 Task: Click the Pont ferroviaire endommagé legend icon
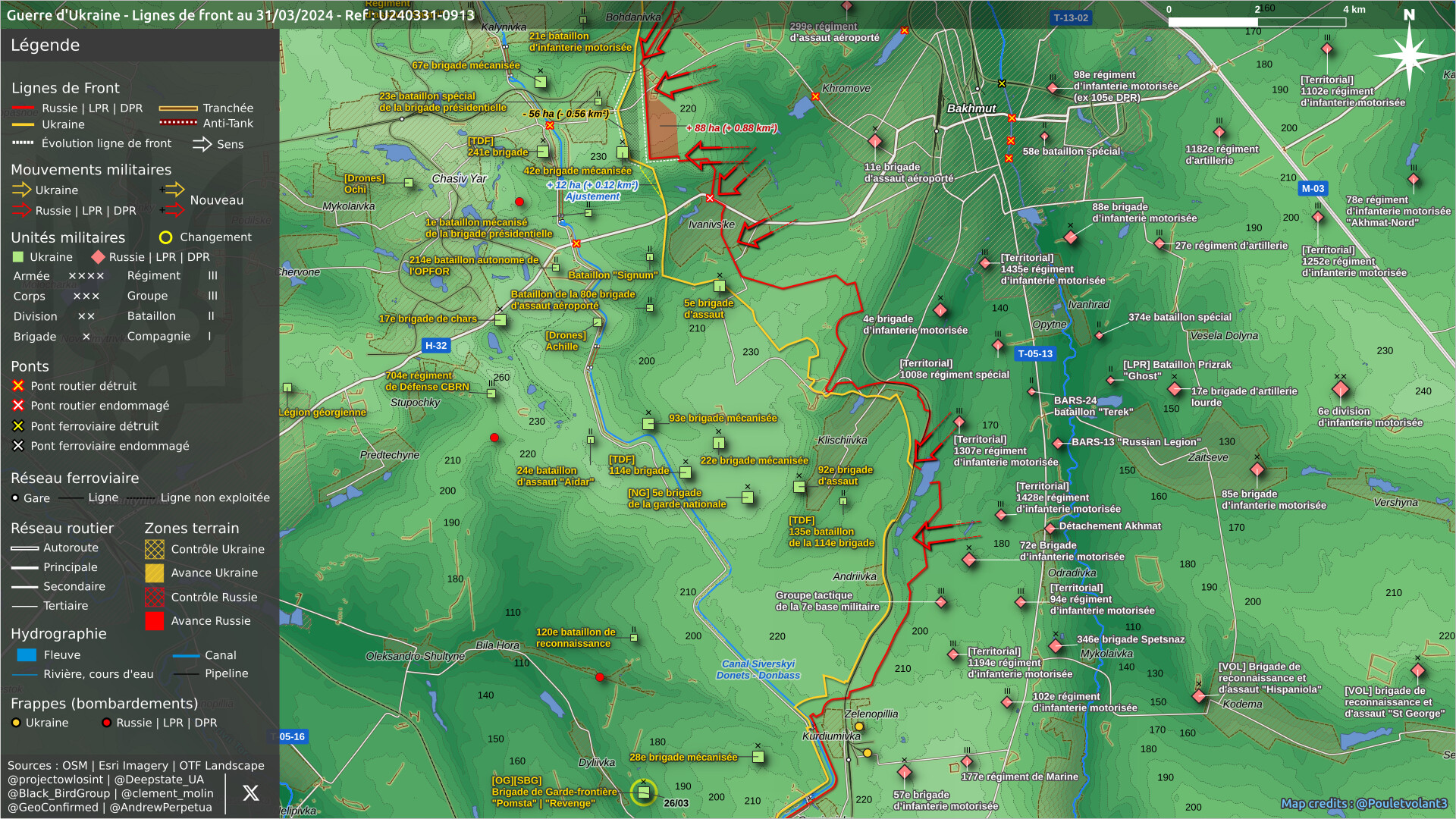(x=18, y=446)
